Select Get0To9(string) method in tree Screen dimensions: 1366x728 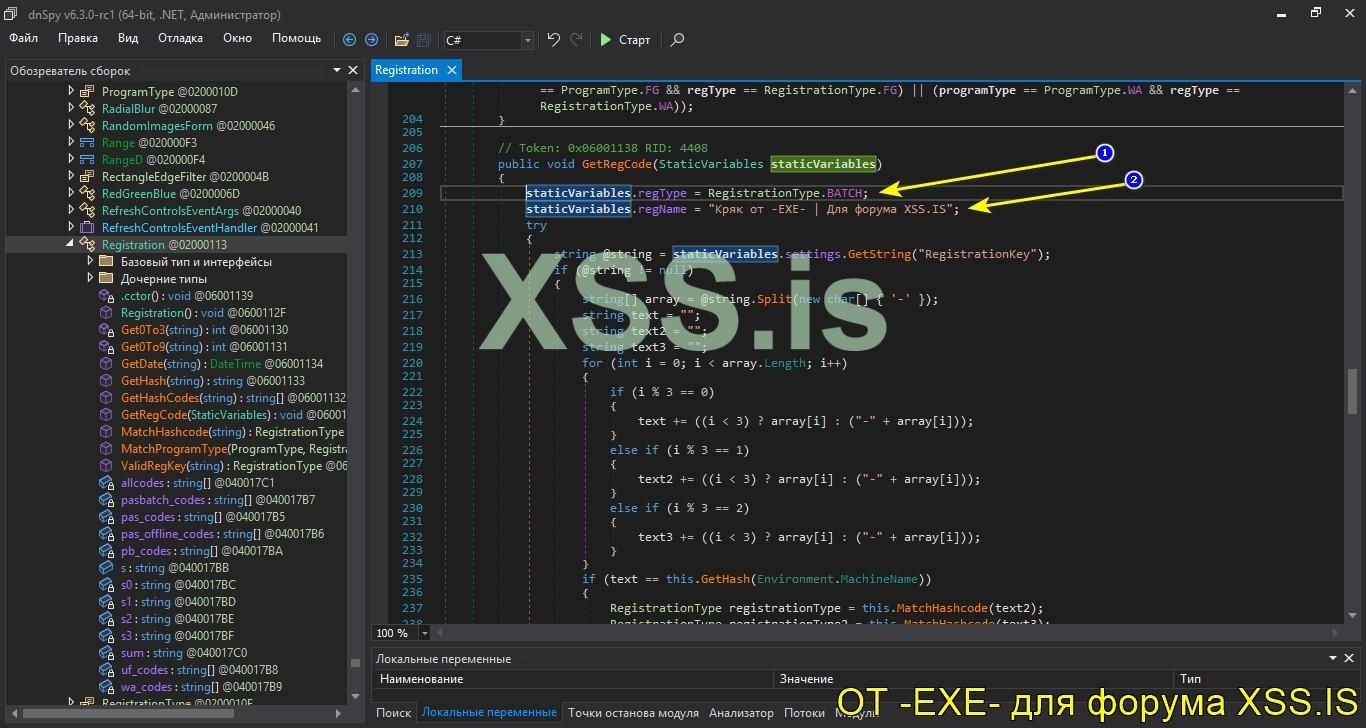(204, 347)
